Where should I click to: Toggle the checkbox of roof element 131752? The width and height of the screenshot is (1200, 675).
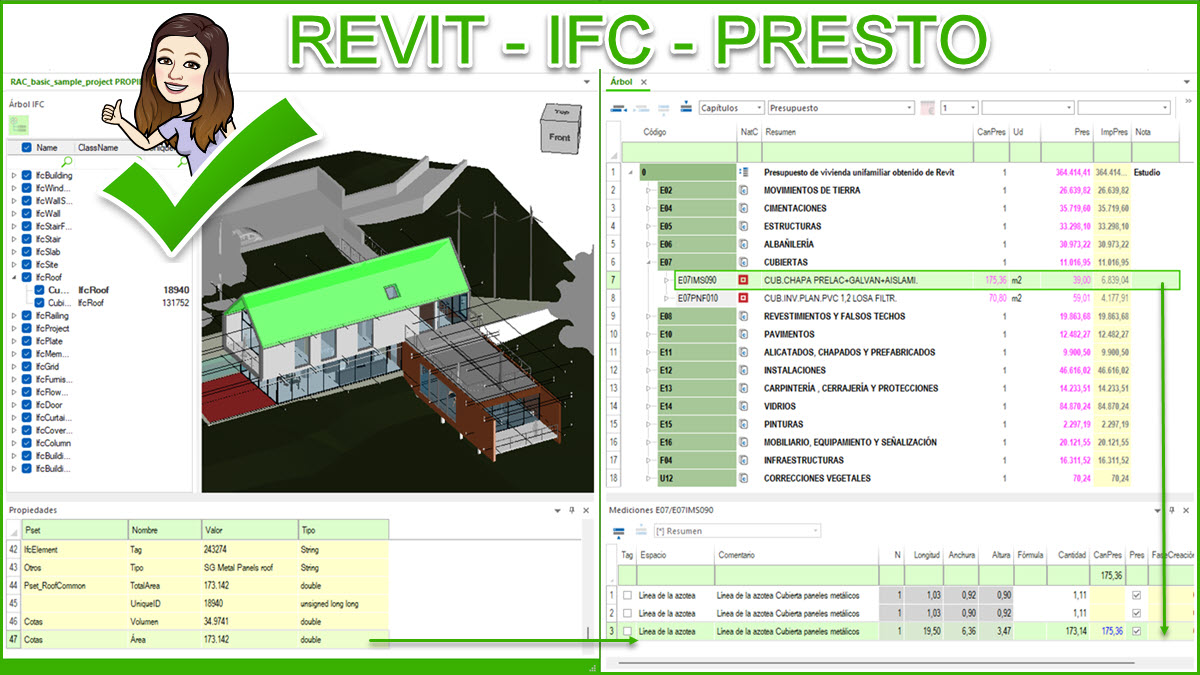click(x=39, y=302)
